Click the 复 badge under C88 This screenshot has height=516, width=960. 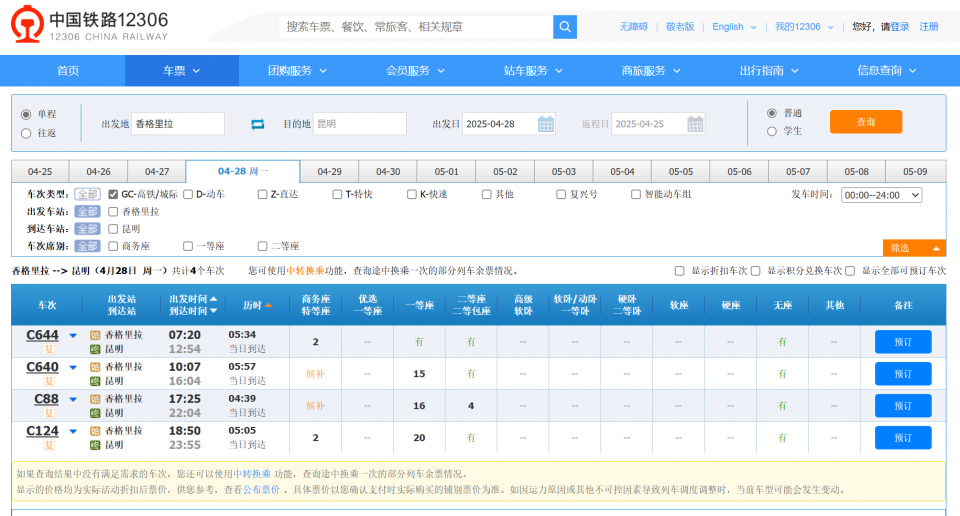click(49, 413)
